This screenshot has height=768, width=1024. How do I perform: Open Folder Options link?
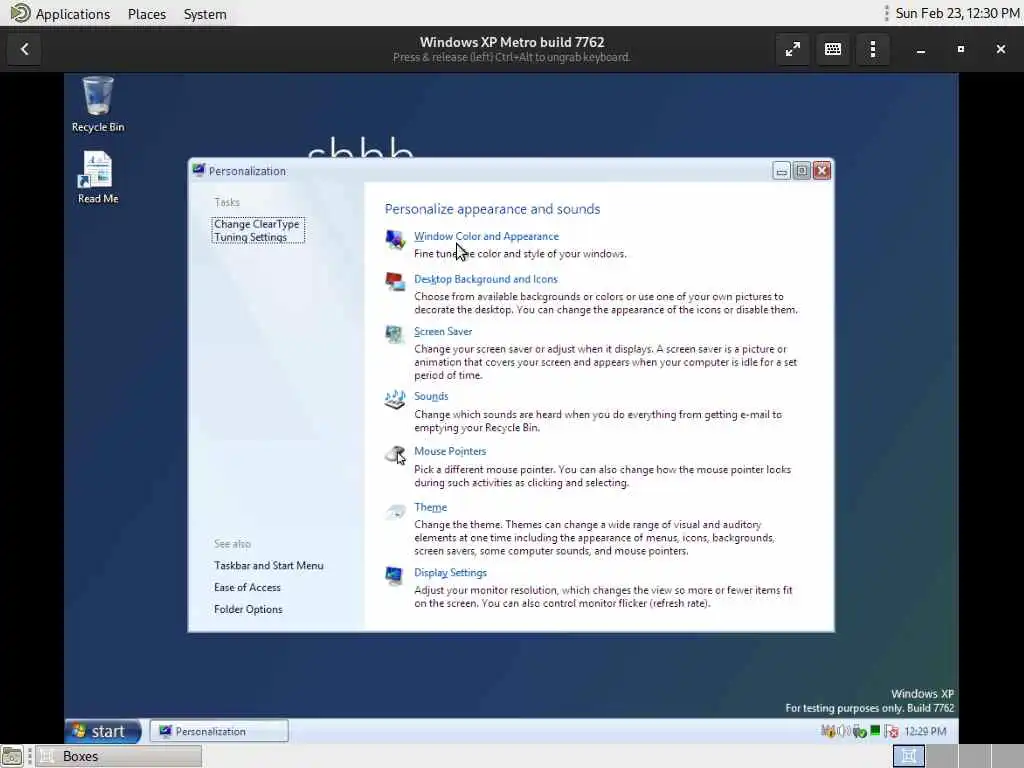[248, 609]
